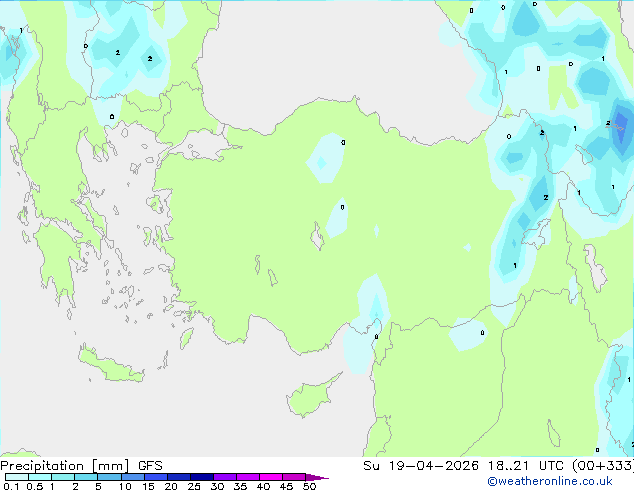
Task: Select the 35–40 mm legend color box
Action: point(247,477)
